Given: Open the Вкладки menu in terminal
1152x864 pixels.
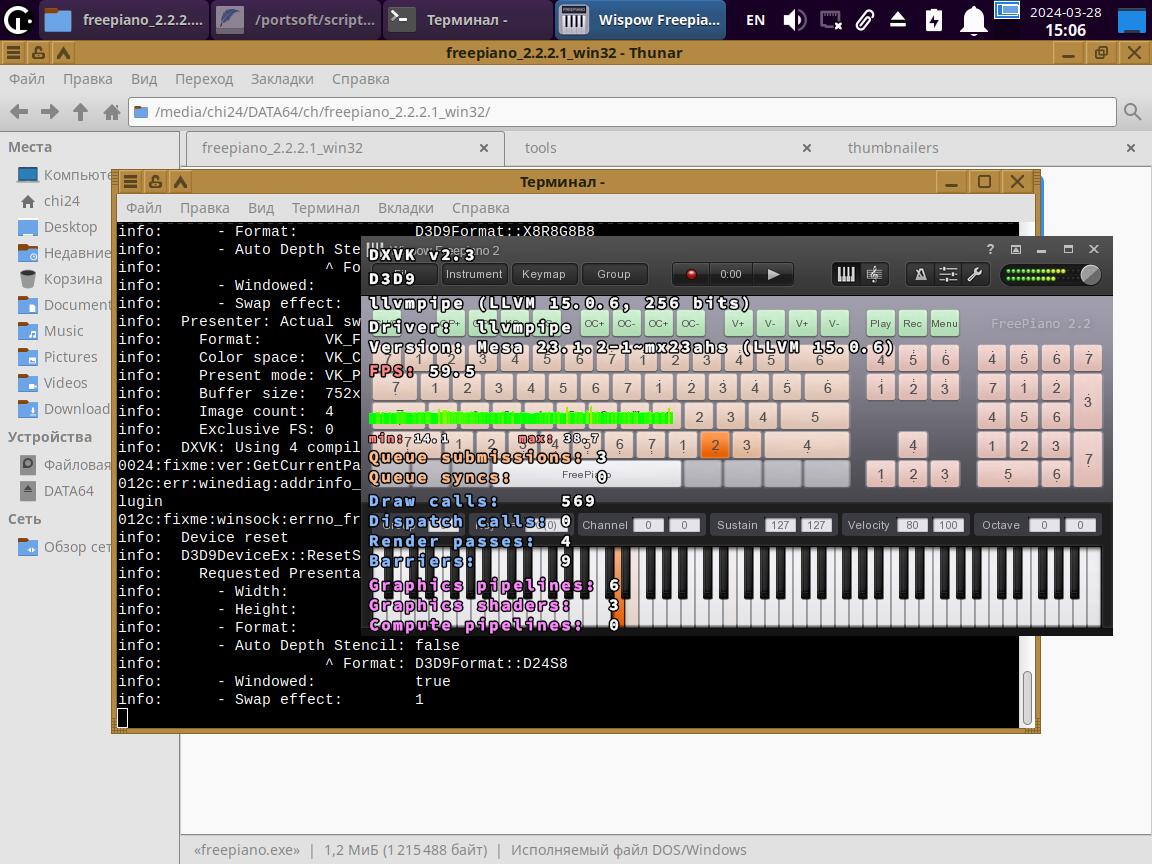Looking at the screenshot, I should point(406,208).
